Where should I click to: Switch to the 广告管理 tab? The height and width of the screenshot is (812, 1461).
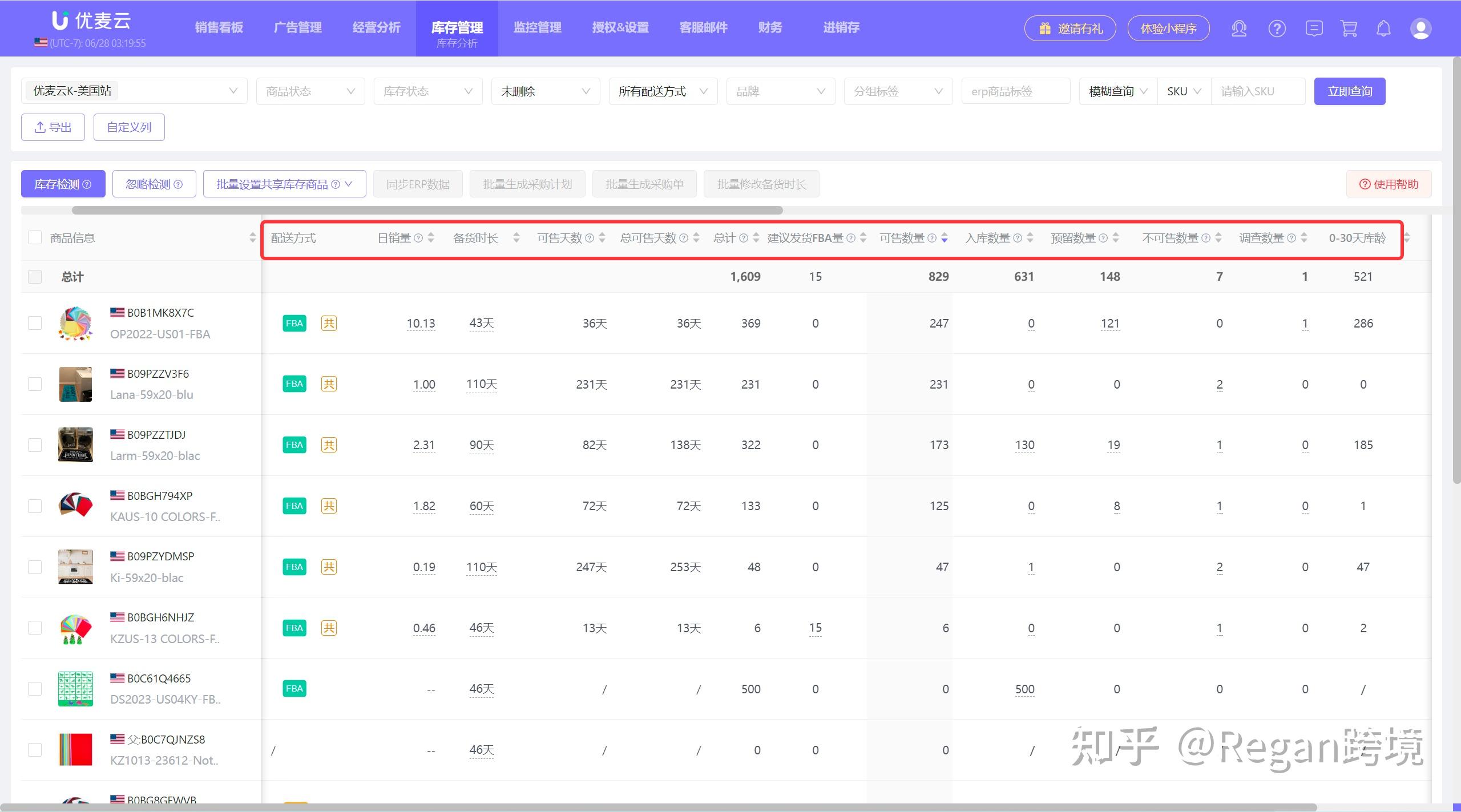[x=297, y=27]
